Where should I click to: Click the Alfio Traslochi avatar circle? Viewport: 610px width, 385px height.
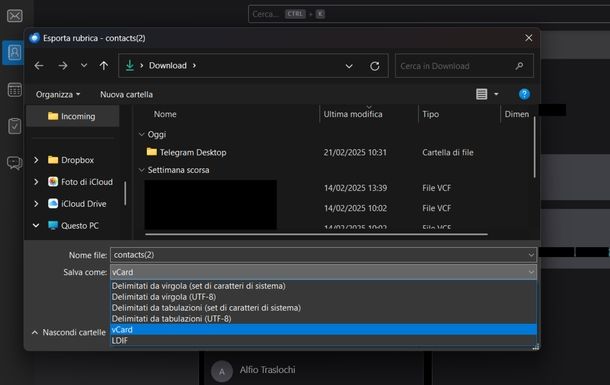point(222,371)
